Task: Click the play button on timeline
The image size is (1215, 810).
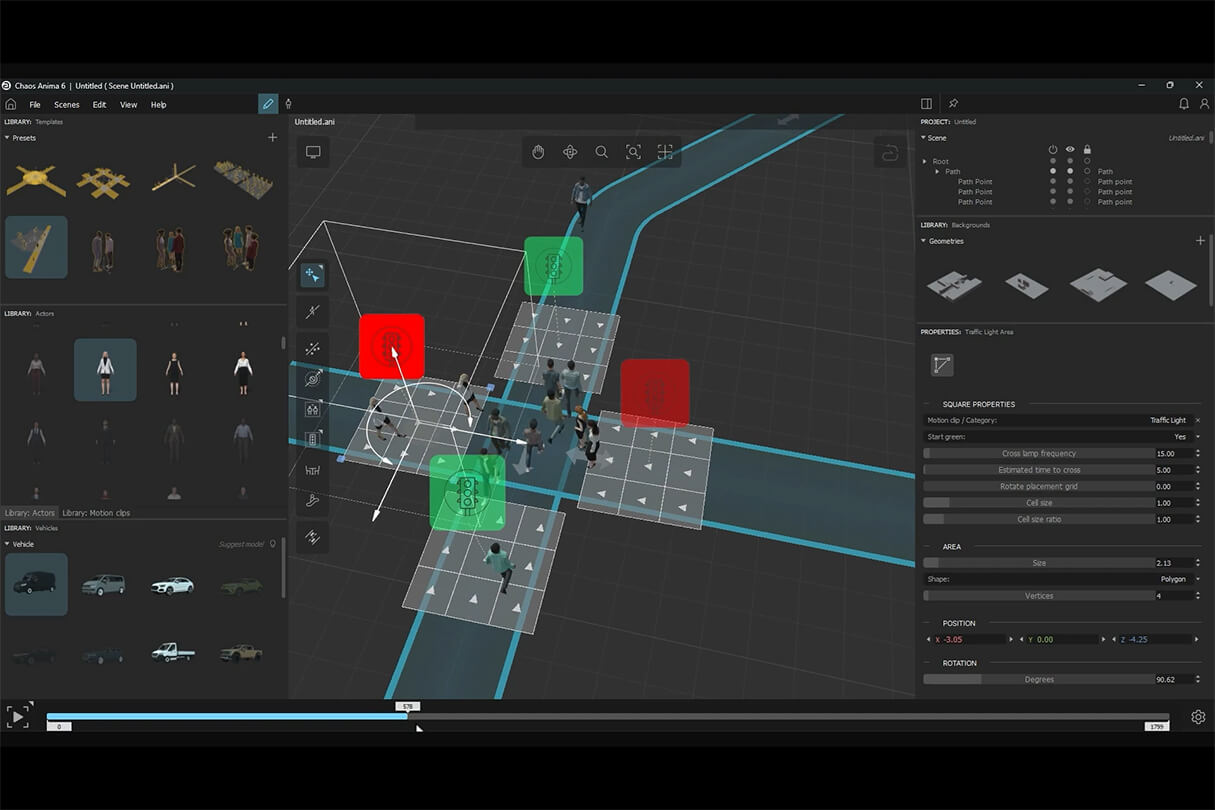Action: pyautogui.click(x=18, y=716)
